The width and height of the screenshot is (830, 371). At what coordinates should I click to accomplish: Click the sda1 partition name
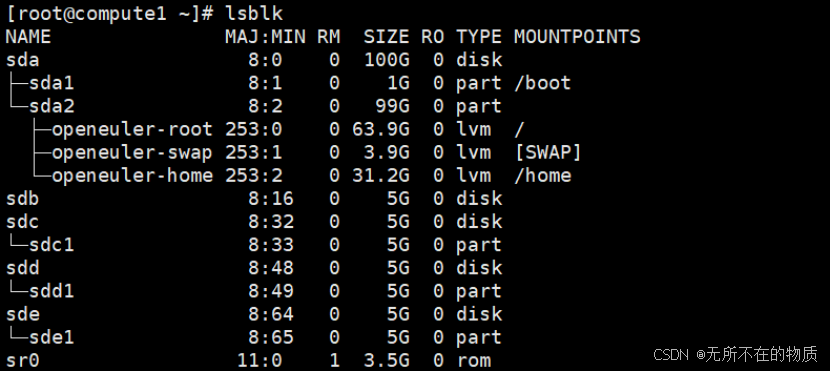[x=51, y=83]
